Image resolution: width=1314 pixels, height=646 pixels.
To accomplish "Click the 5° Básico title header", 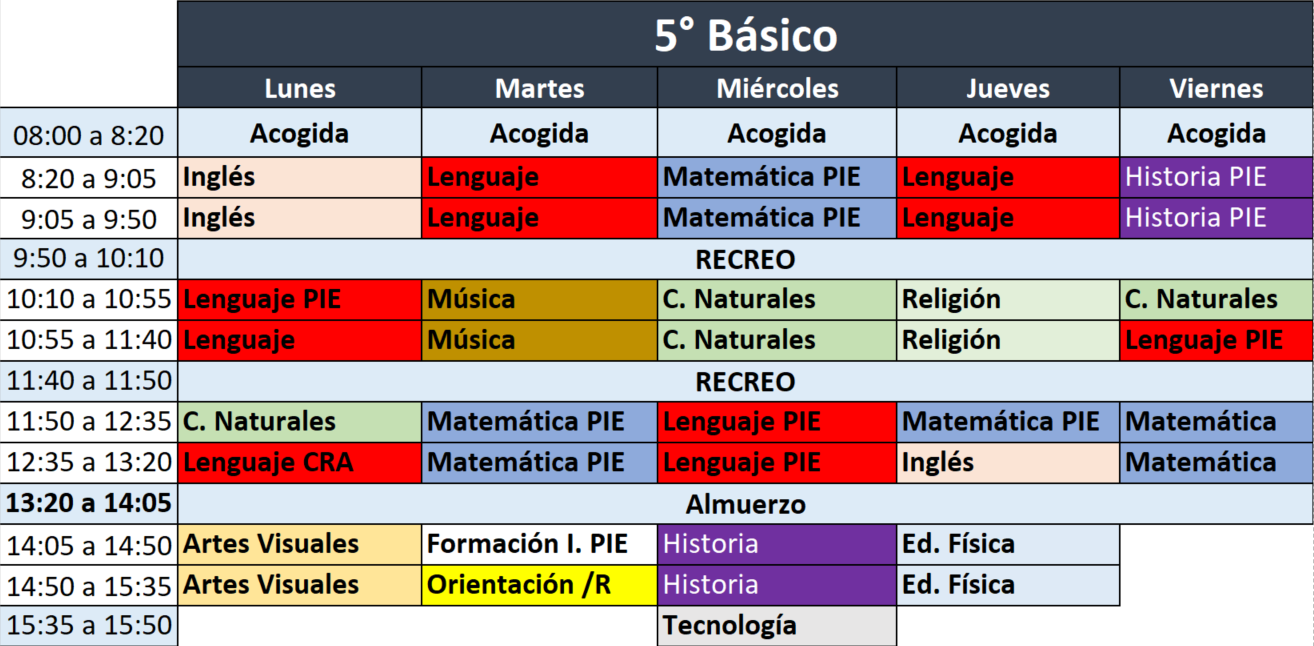I will 745,36.
